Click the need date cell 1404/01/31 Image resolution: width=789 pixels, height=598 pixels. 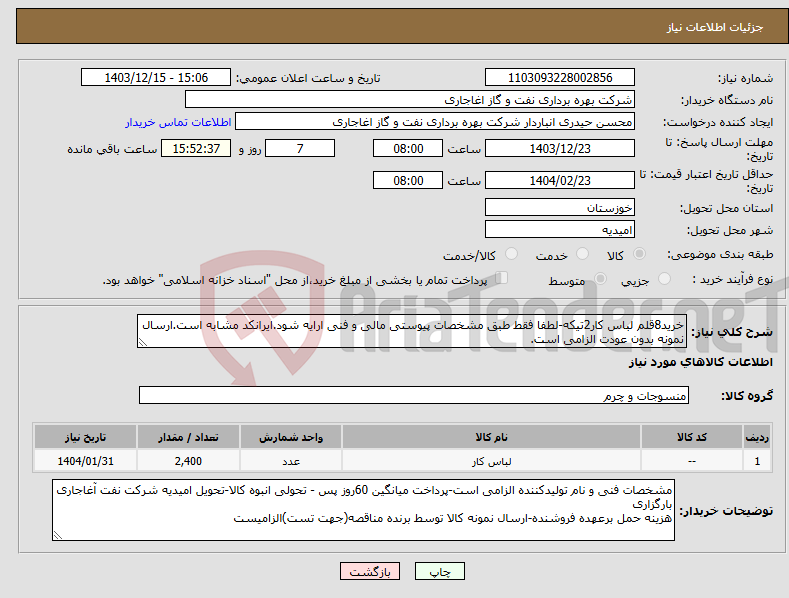tap(86, 461)
